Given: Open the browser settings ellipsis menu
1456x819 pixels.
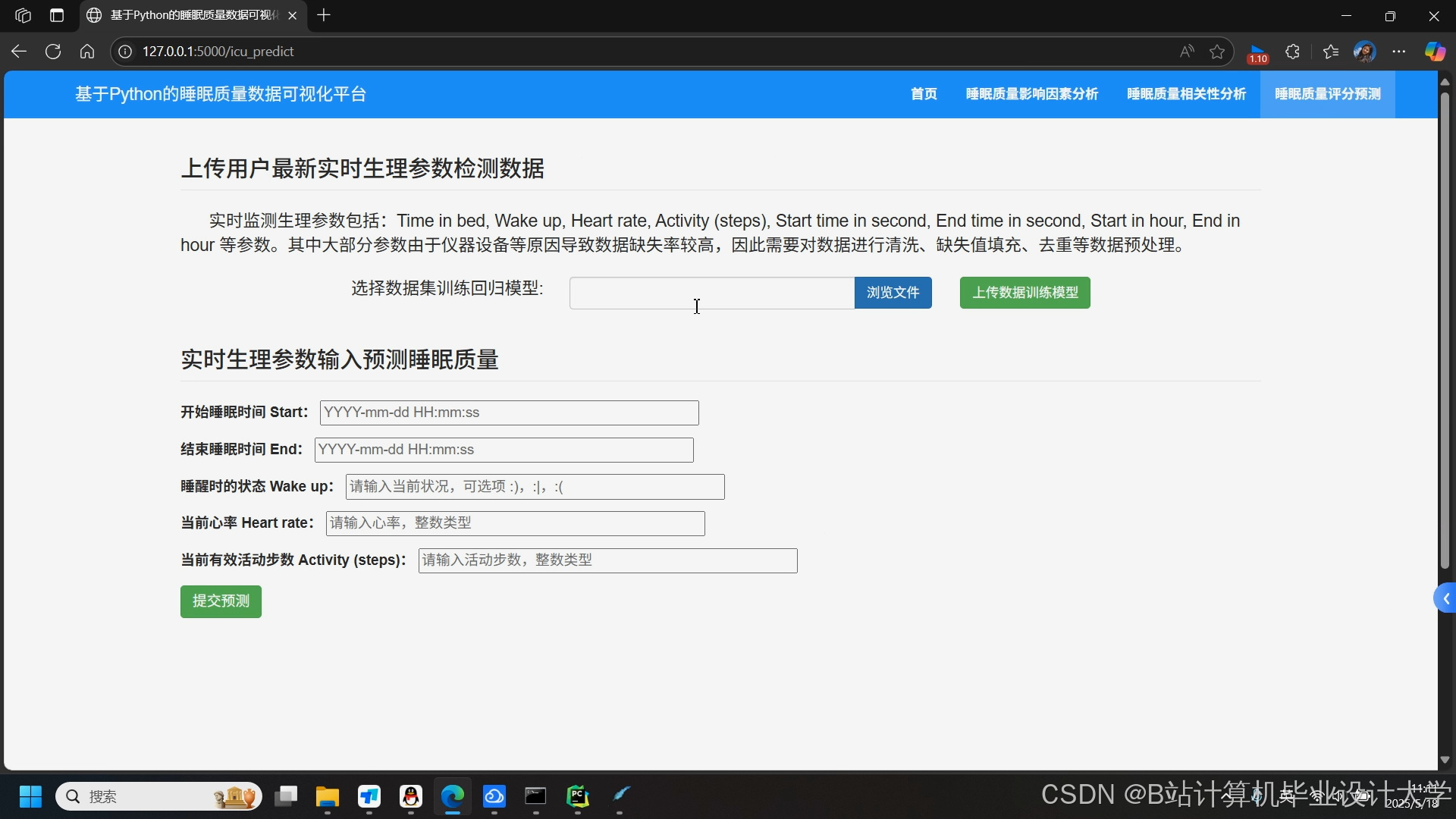Looking at the screenshot, I should click(x=1399, y=52).
